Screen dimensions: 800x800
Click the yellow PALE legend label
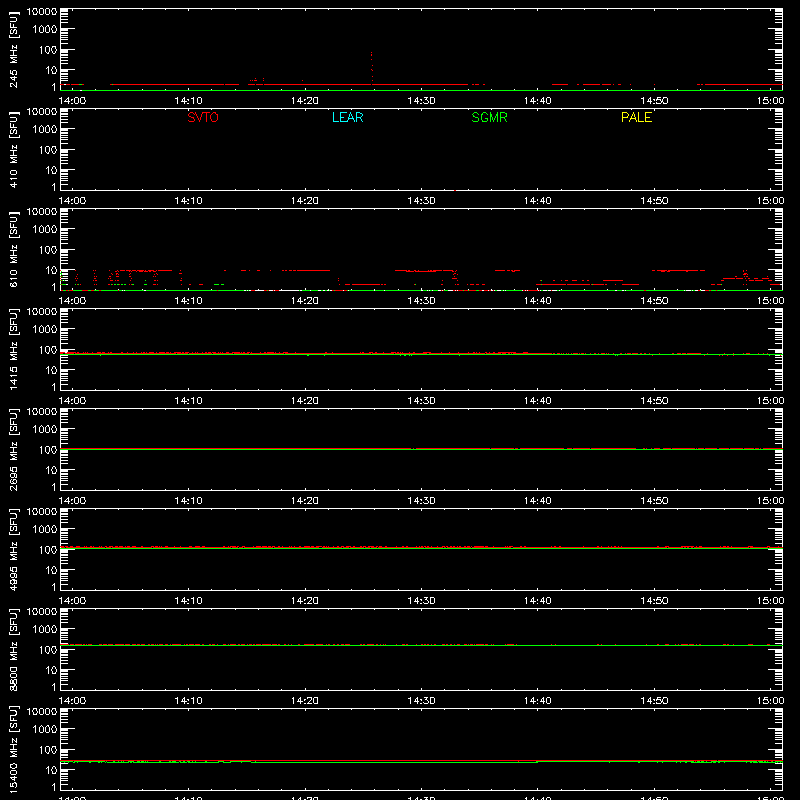[636, 117]
